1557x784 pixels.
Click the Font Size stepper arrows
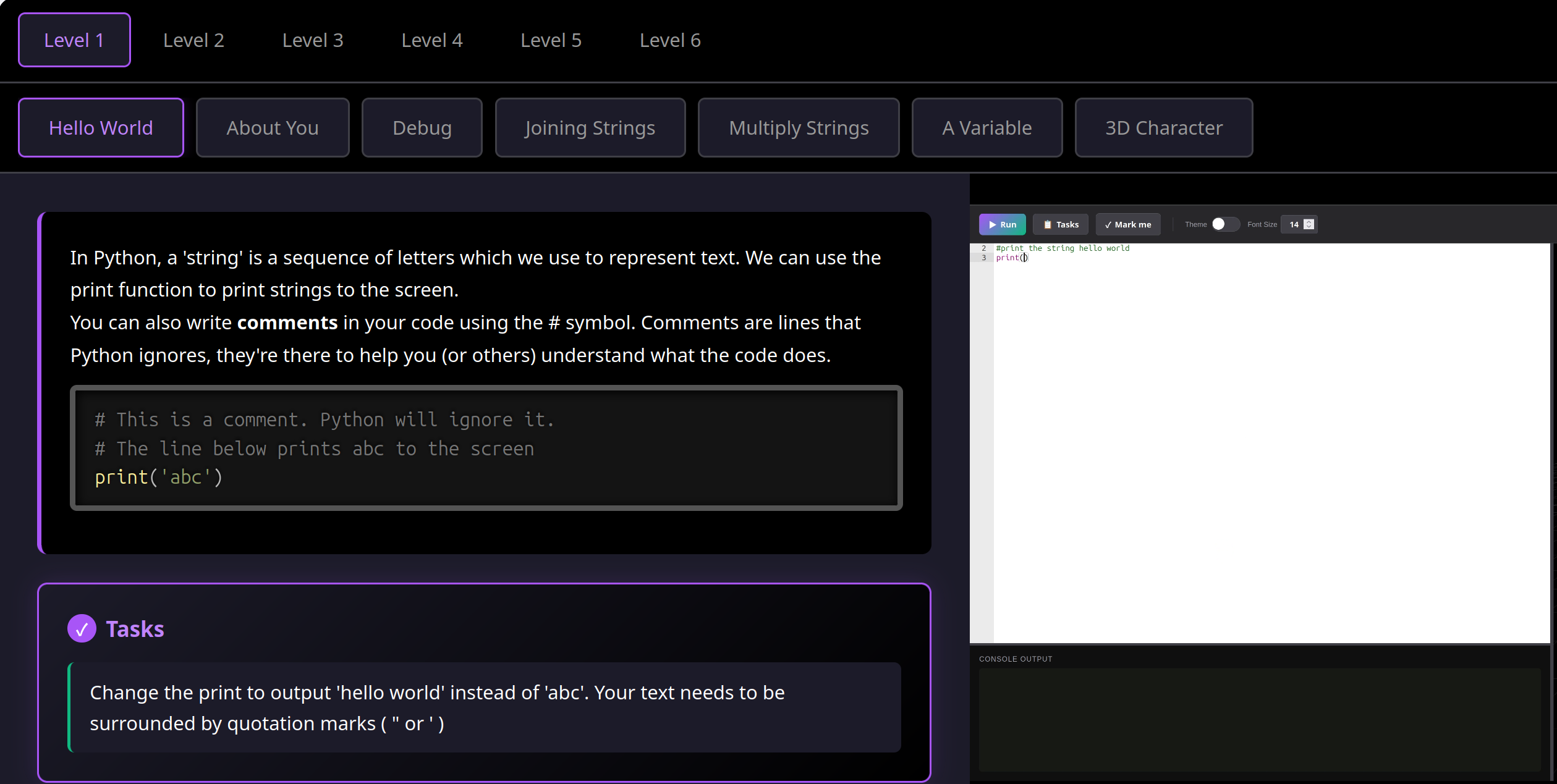[1309, 224]
